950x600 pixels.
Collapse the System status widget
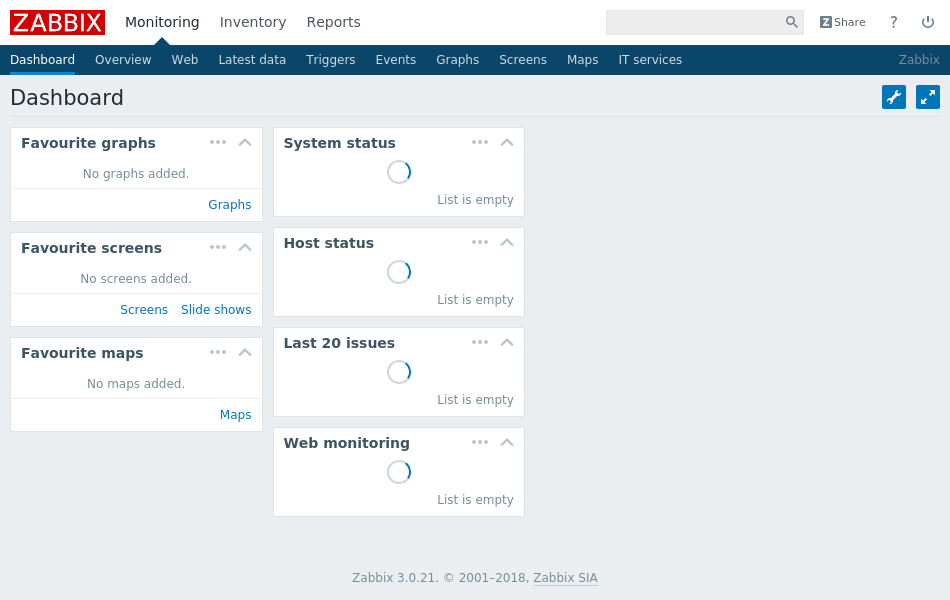coord(507,142)
